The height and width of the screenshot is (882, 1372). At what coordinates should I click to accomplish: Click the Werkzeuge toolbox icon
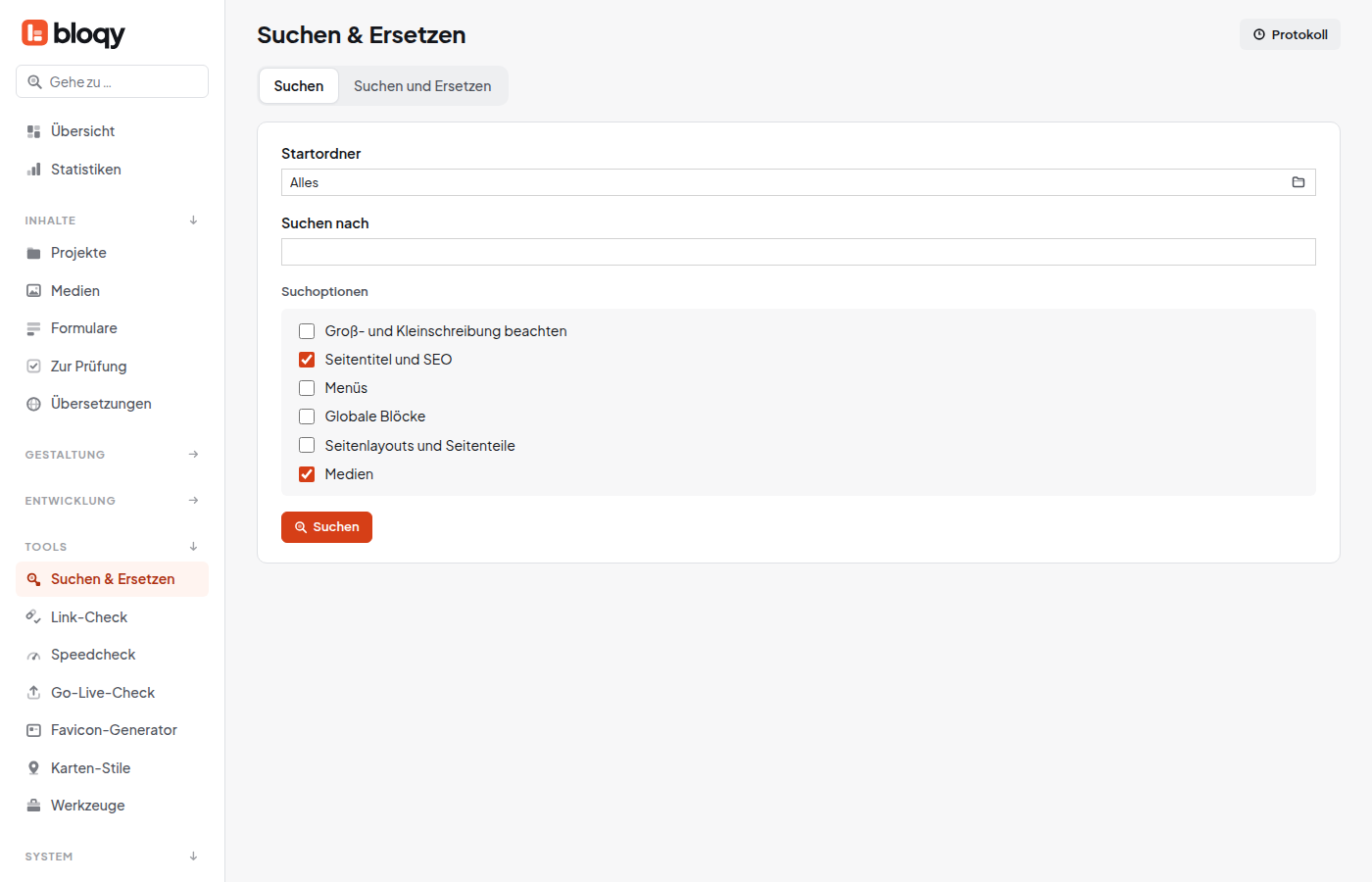pyautogui.click(x=33, y=806)
